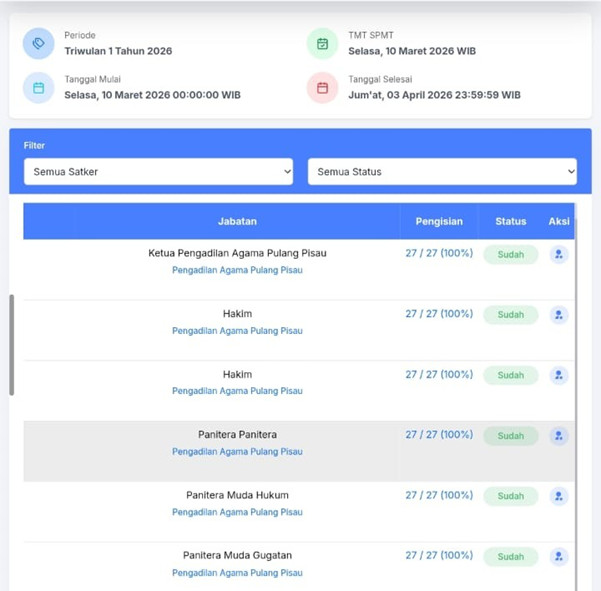Open Pengadilan Agama link under Panitera Muda Gugatan

point(237,573)
